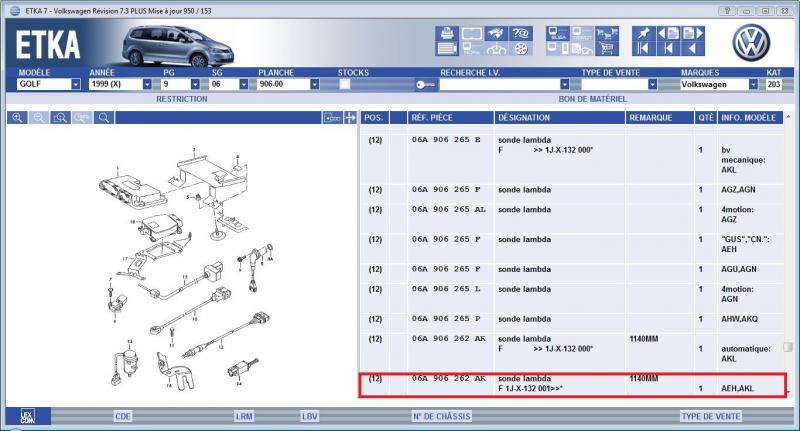The width and height of the screenshot is (800, 431).
Task: Open the RESTRICTION menu
Action: coord(182,99)
